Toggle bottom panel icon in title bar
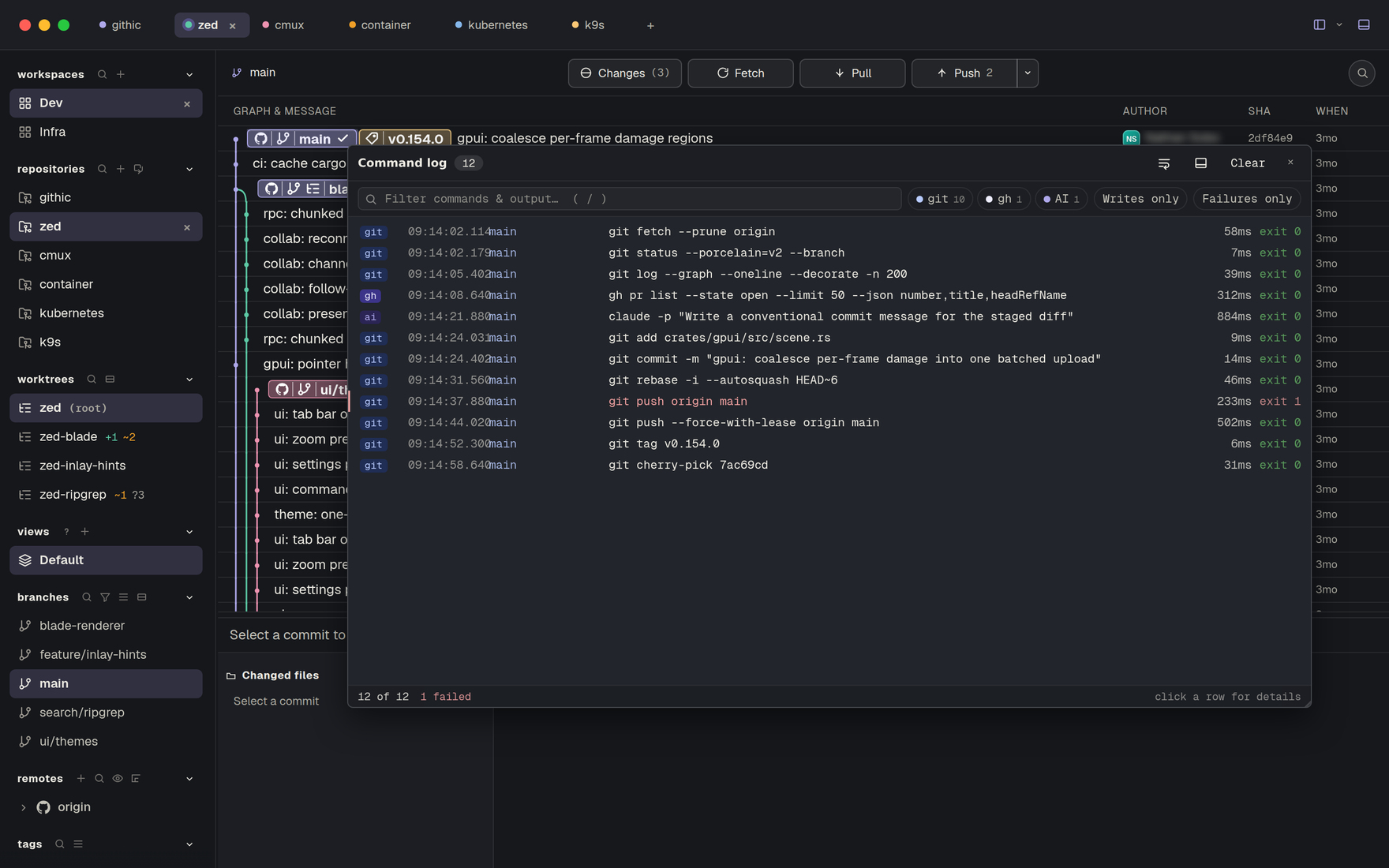This screenshot has width=1389, height=868. tap(1364, 24)
